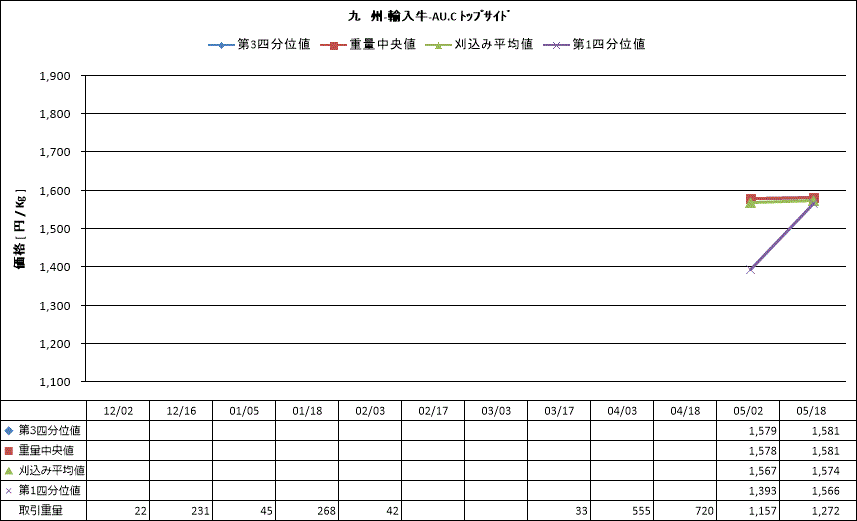The width and height of the screenshot is (857, 521).
Task: Click the 1,567 value in the 刈込み平均値 row
Action: point(762,471)
